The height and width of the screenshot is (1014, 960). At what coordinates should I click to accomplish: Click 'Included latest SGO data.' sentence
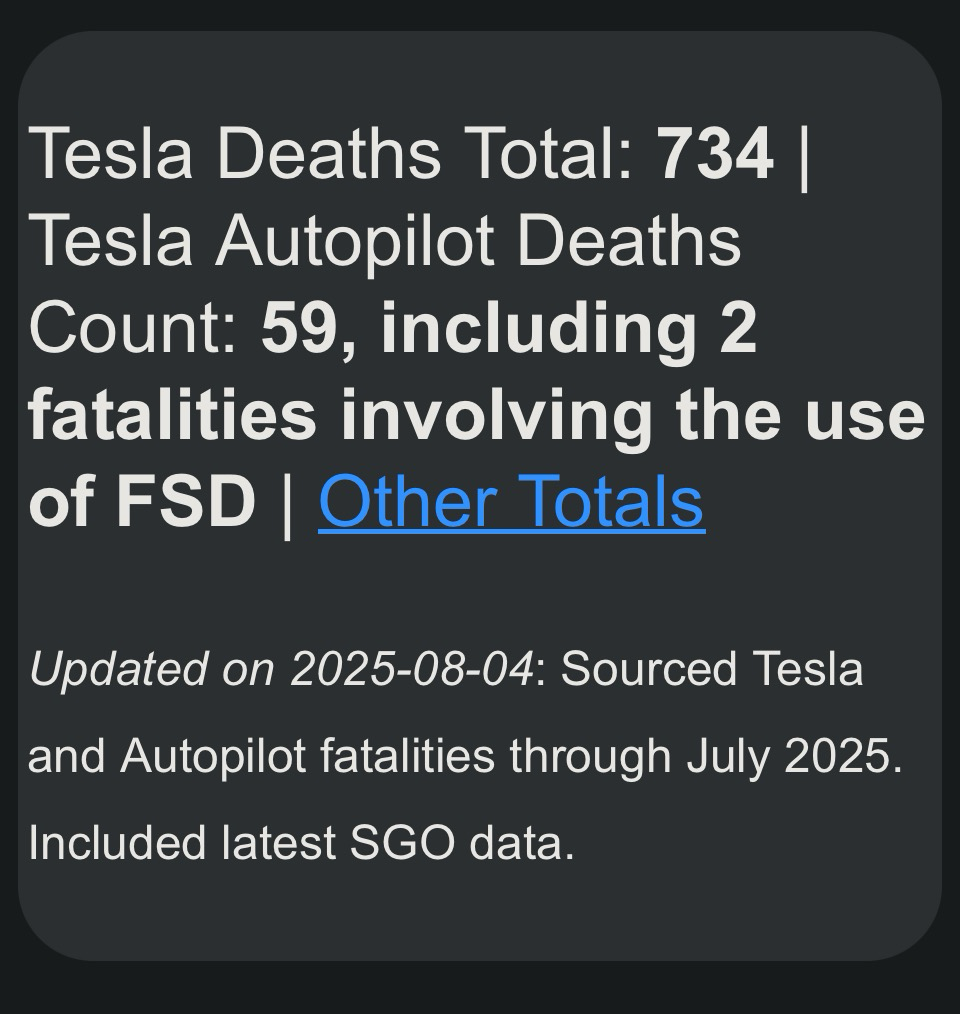pos(301,843)
